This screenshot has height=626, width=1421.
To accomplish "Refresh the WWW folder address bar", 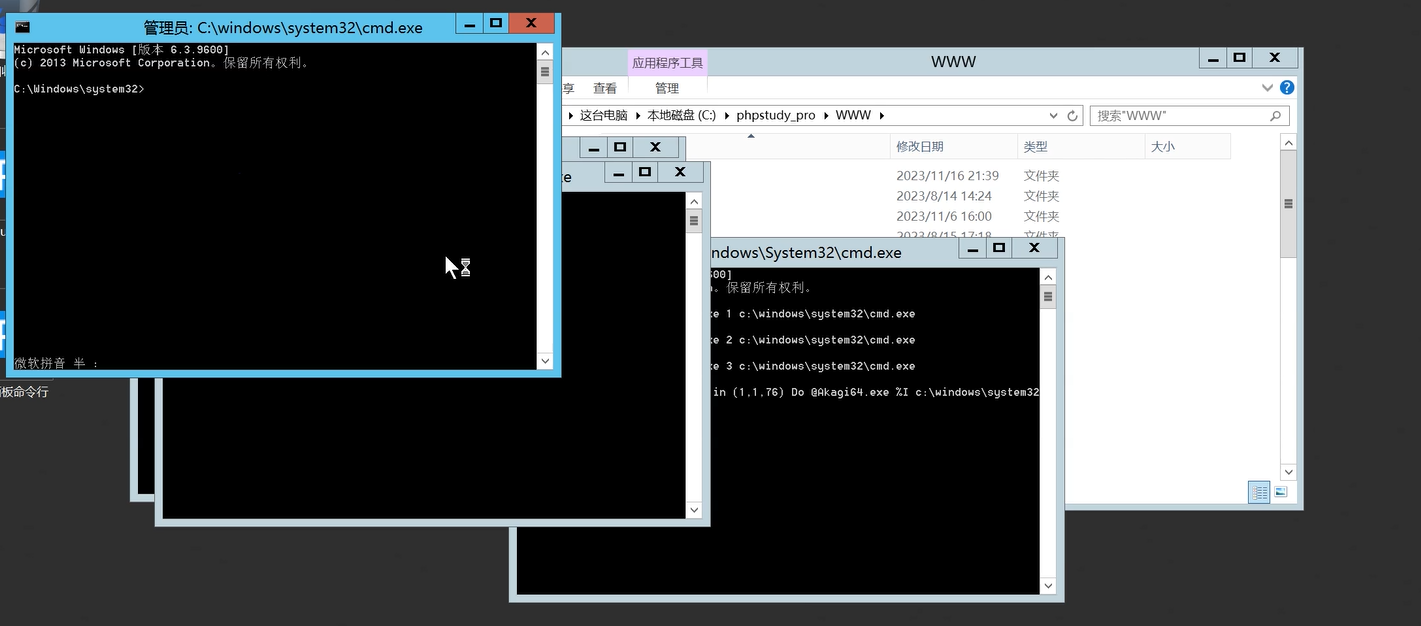I will click(x=1073, y=116).
